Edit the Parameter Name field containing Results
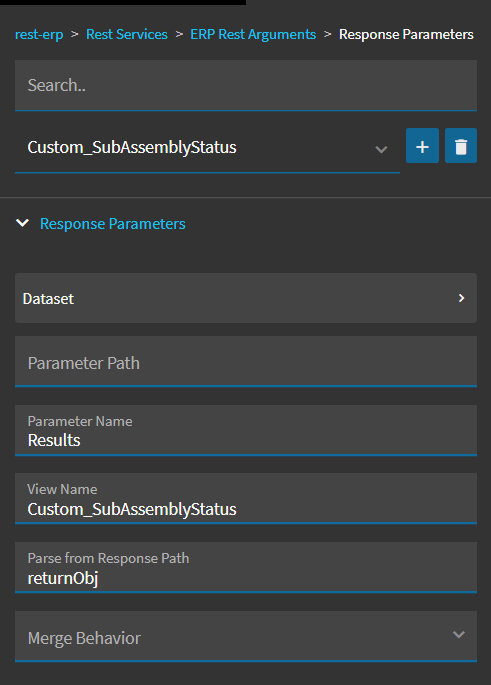Viewport: 491px width, 685px height. (246, 430)
